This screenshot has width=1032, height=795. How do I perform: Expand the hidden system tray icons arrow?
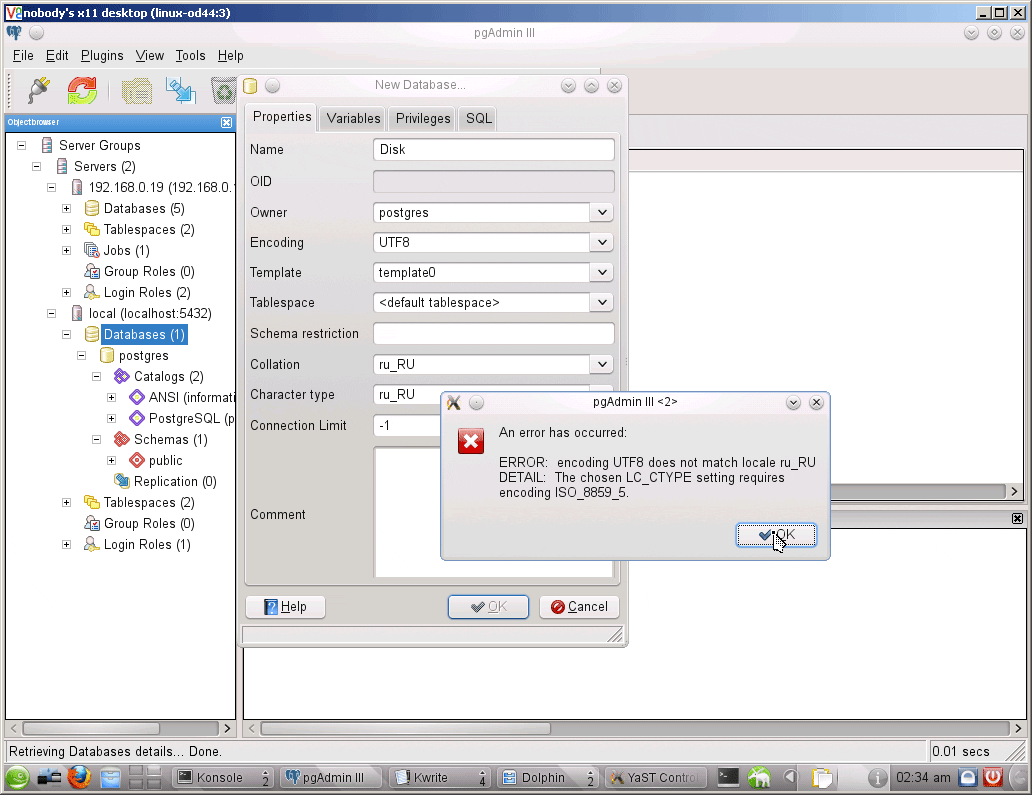point(790,777)
